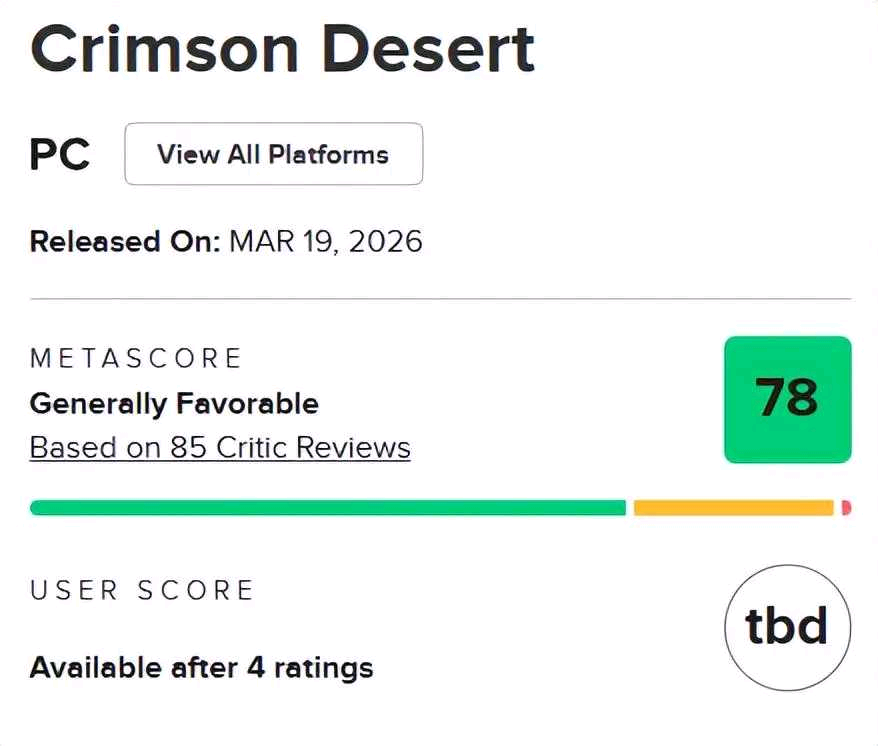
Task: Click the number 85 in the critic link
Action: point(187,447)
